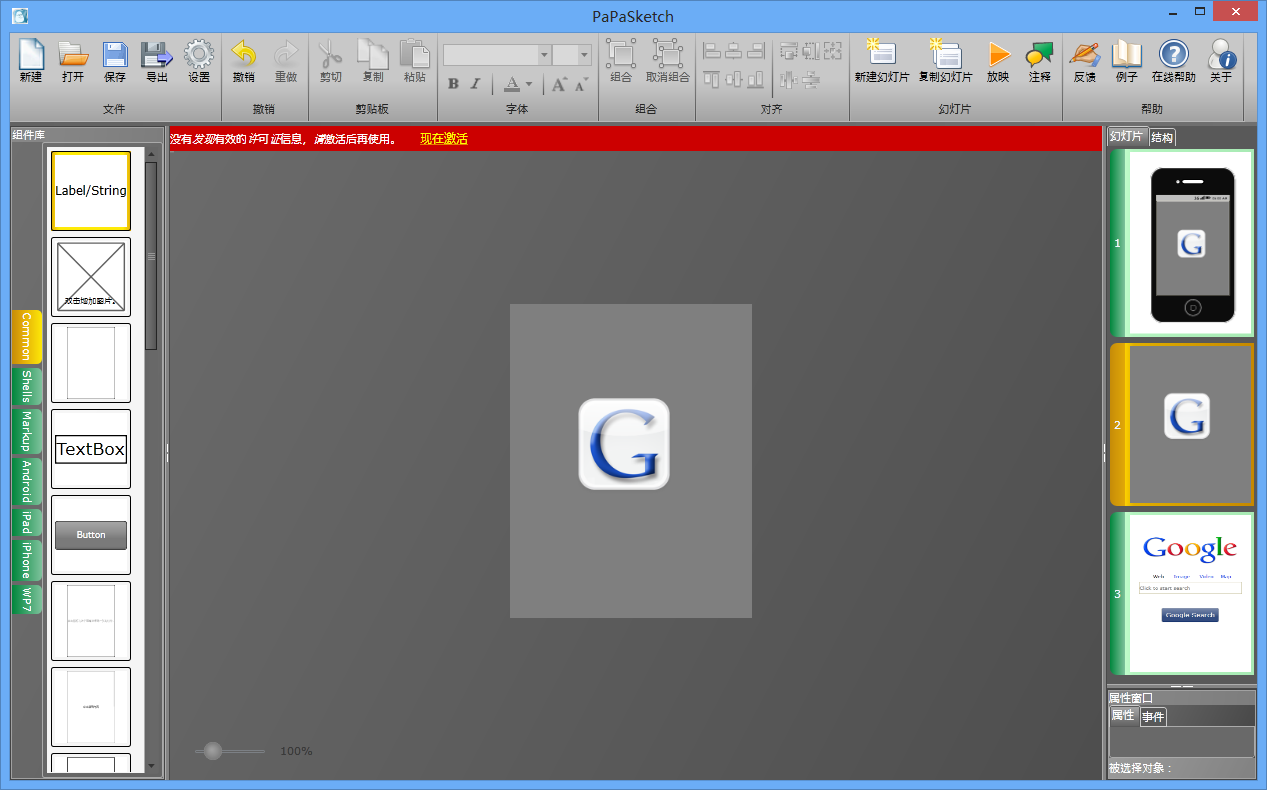Image resolution: width=1267 pixels, height=790 pixels.
Task: Open the Android component tab
Action: click(x=27, y=482)
